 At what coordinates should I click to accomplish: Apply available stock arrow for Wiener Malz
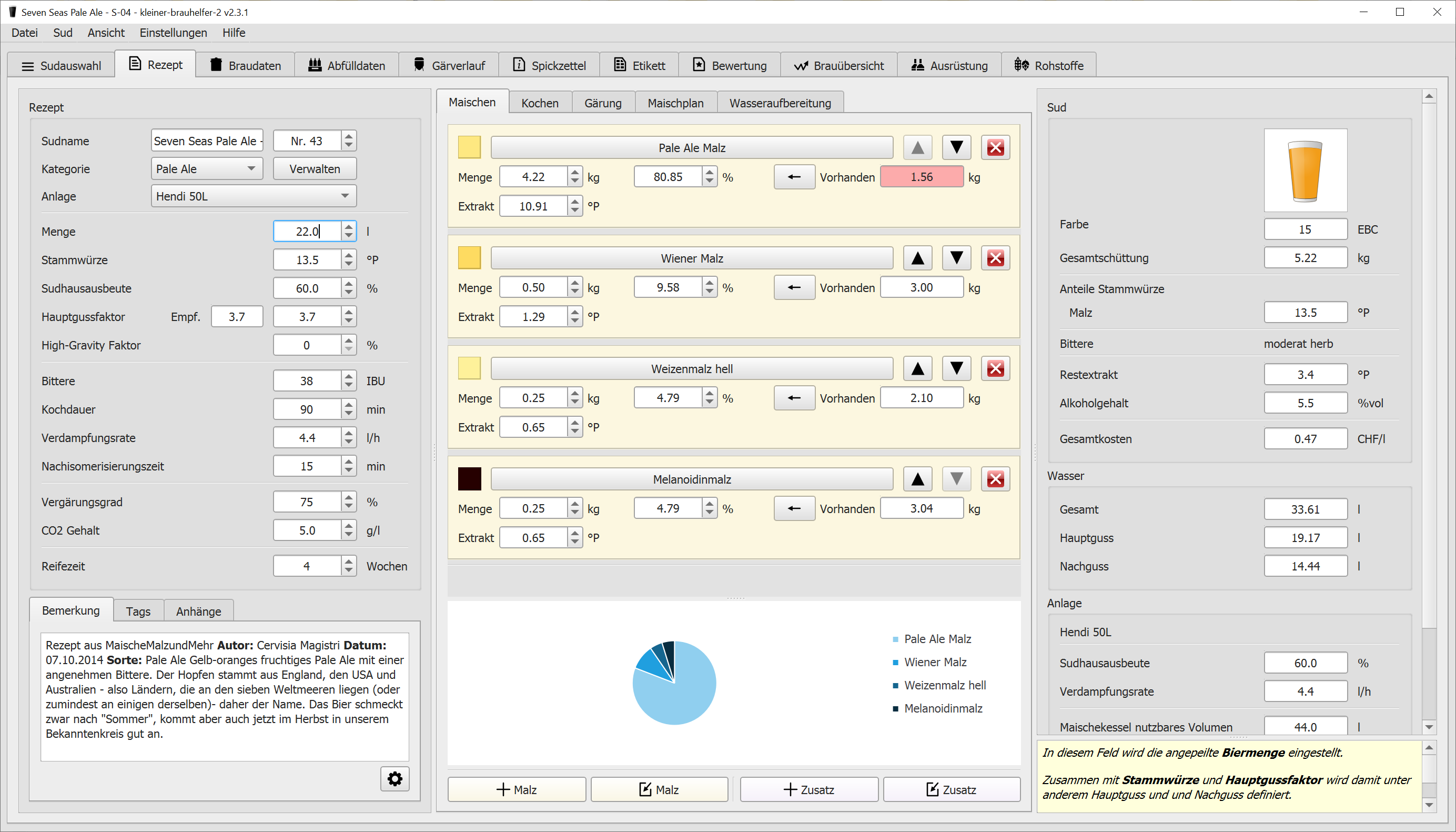point(794,287)
